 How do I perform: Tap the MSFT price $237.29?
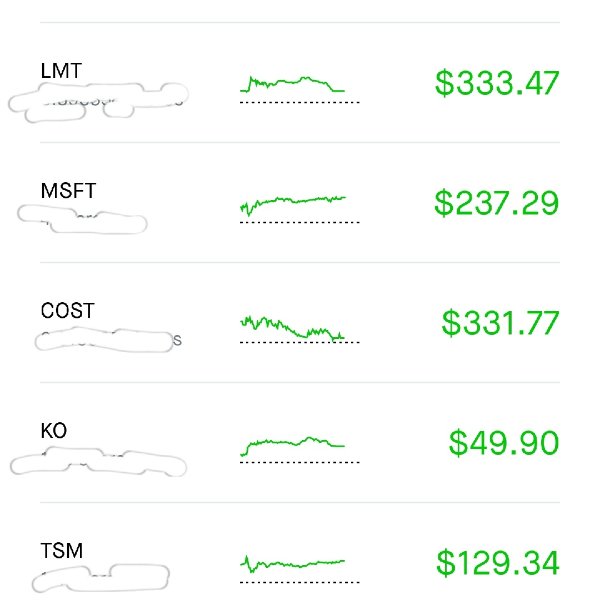point(497,203)
